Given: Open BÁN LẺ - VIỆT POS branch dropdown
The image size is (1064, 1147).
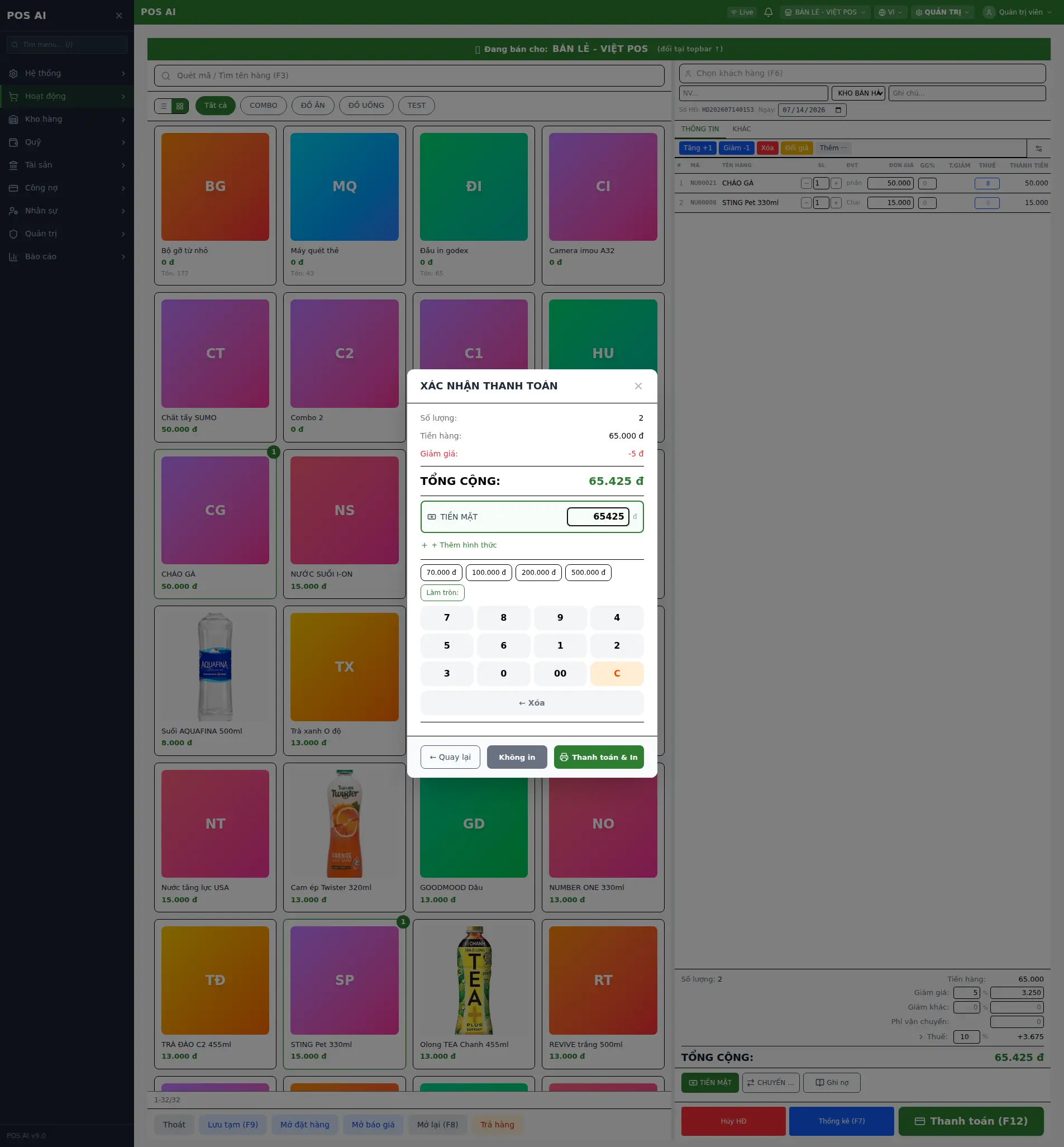Looking at the screenshot, I should pyautogui.click(x=825, y=12).
